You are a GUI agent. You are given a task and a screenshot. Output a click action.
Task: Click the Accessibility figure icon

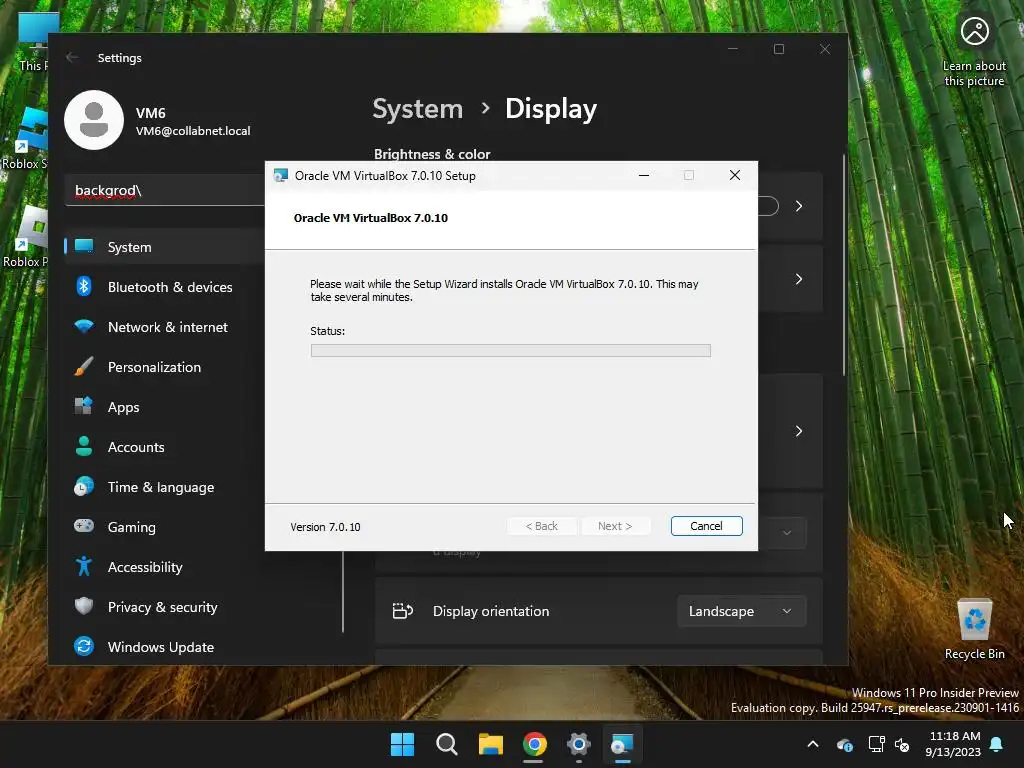(x=84, y=566)
